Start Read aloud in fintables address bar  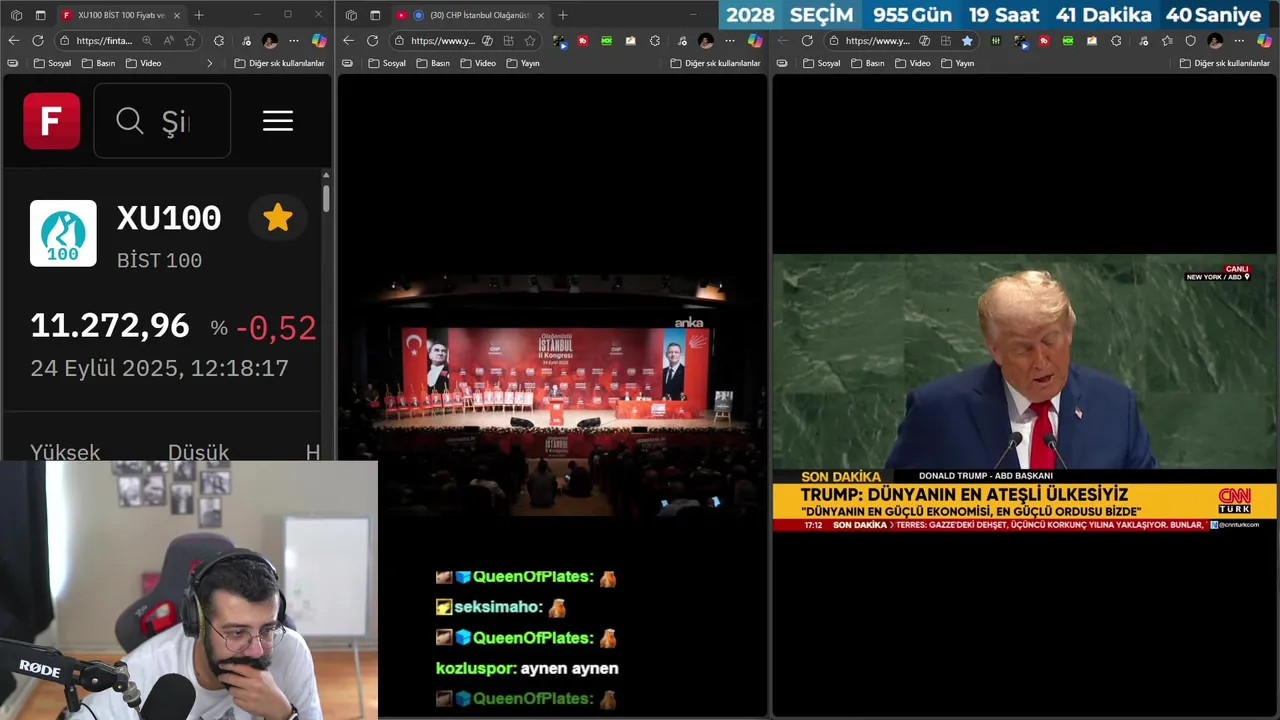pyautogui.click(x=168, y=40)
